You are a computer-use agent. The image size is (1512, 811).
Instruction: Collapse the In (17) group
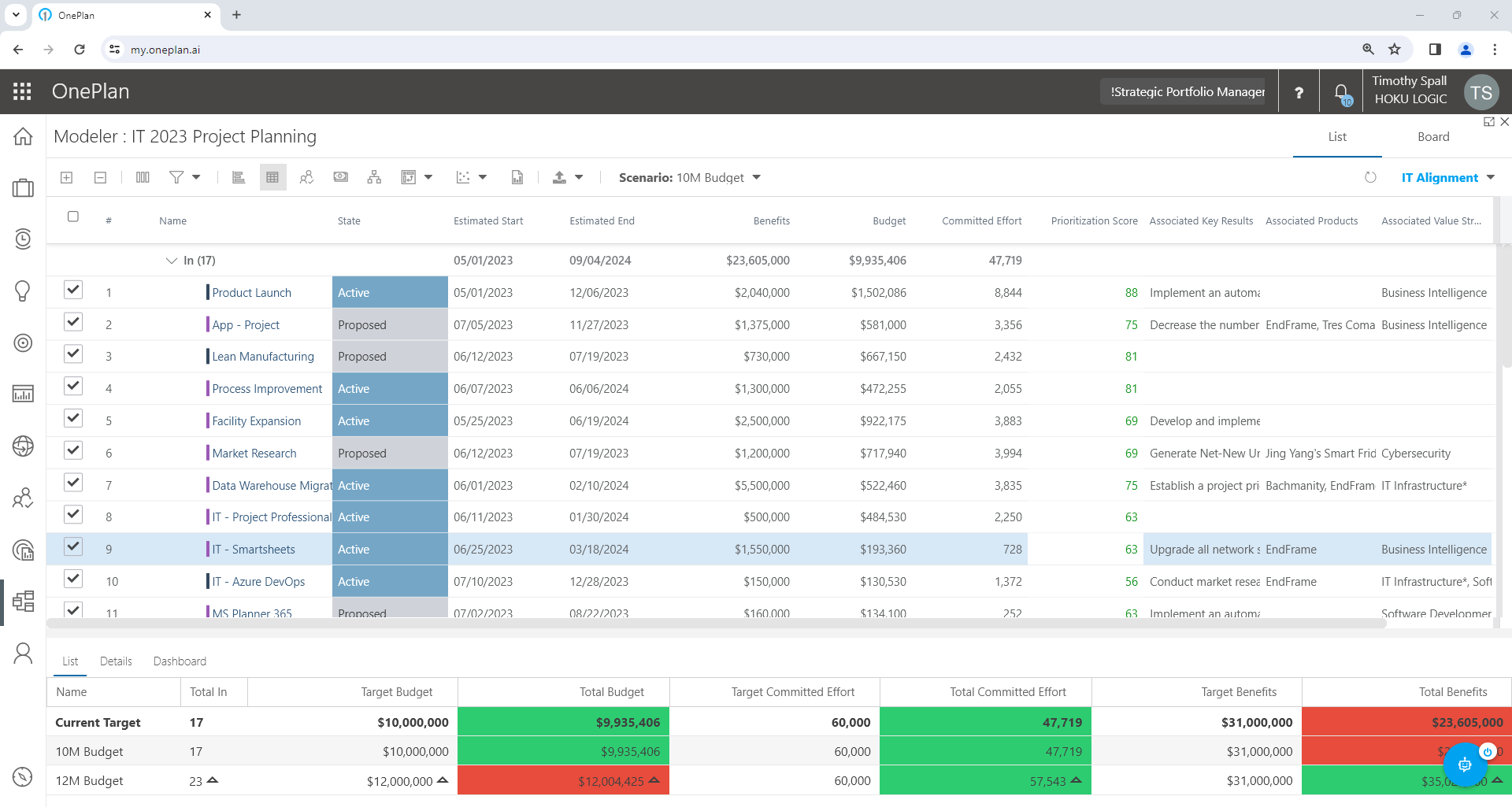coord(171,261)
